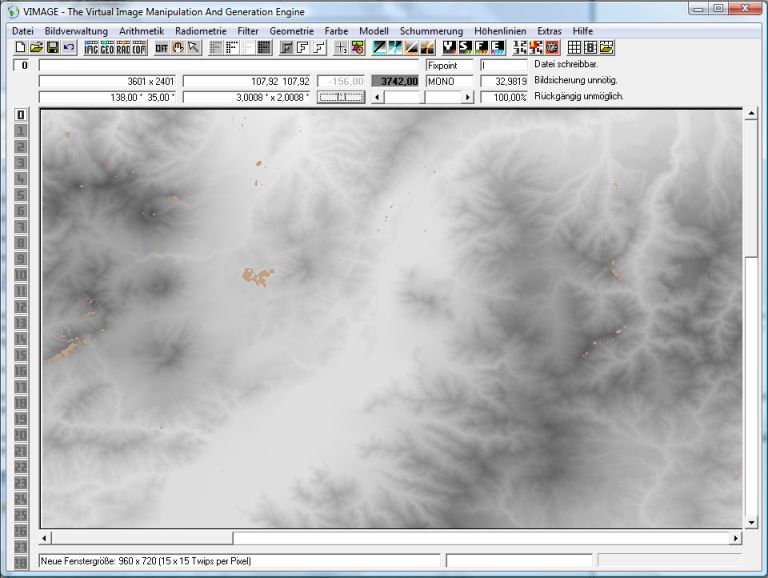
Task: Select the IMG toolbar icon
Action: pos(91,47)
